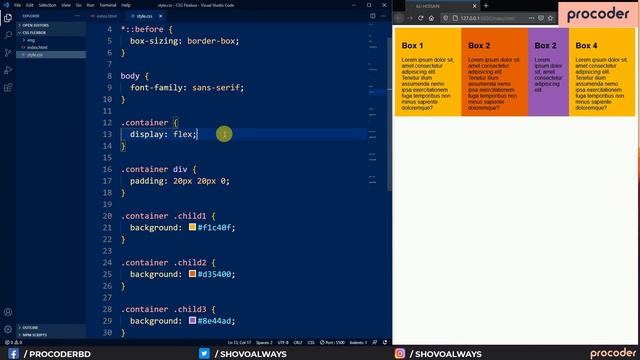
Task: Open the Go menu
Action: (x=78, y=5)
